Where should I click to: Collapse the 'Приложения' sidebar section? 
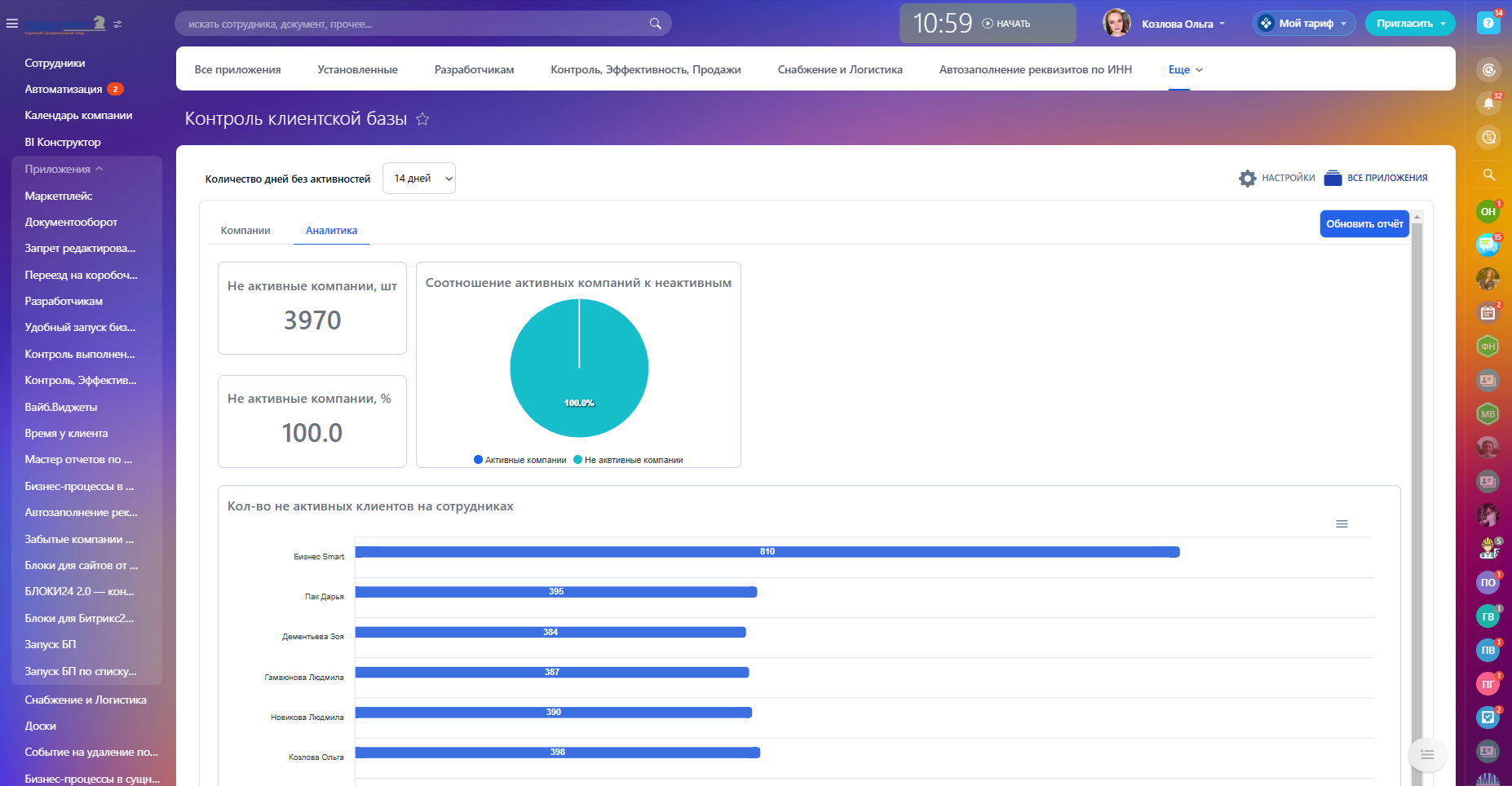(64, 169)
